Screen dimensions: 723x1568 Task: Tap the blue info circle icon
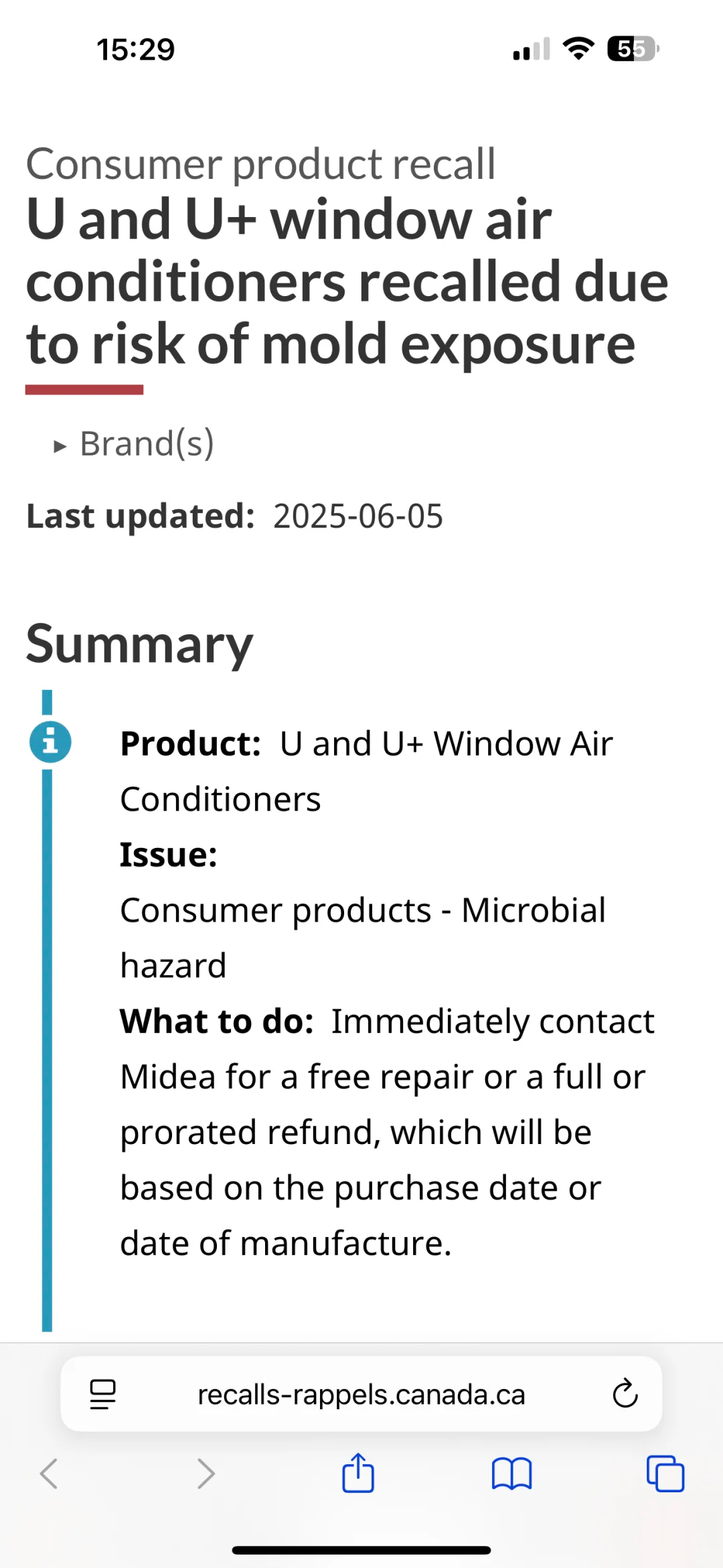pyautogui.click(x=50, y=742)
